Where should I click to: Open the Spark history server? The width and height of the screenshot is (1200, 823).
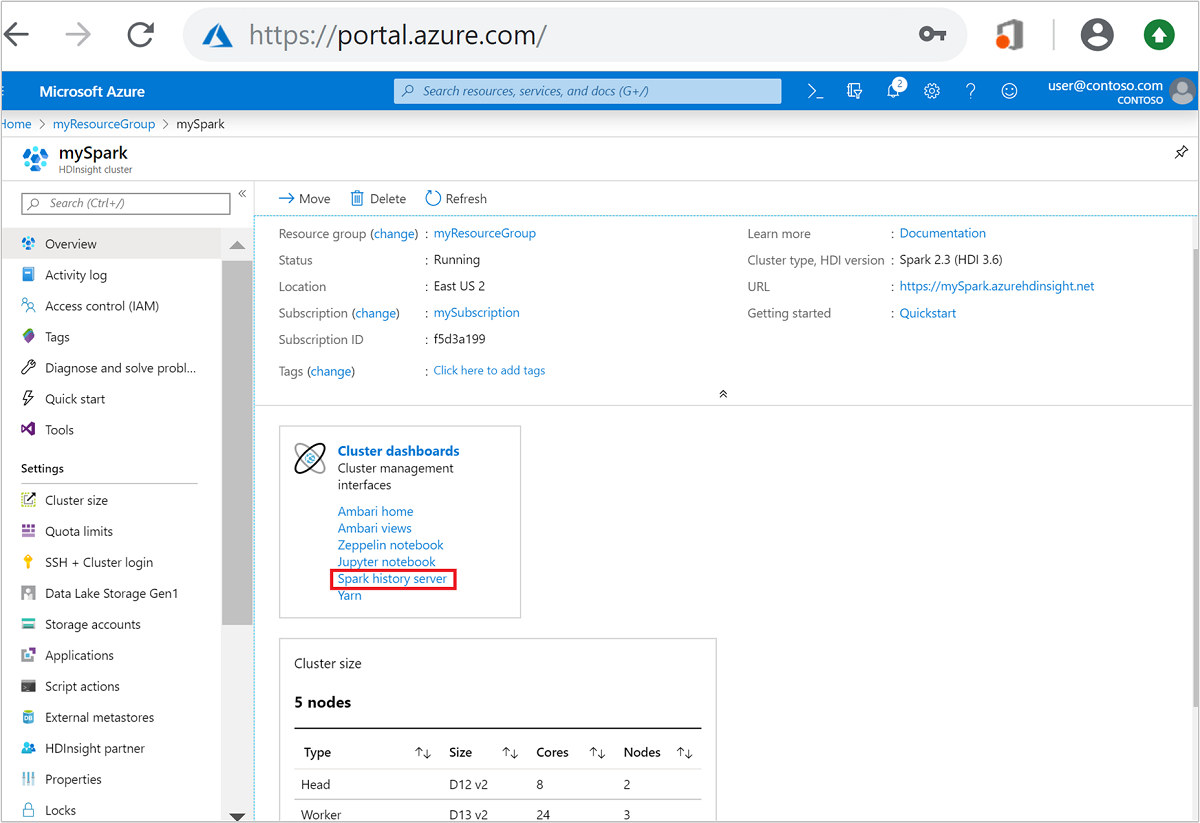point(393,578)
